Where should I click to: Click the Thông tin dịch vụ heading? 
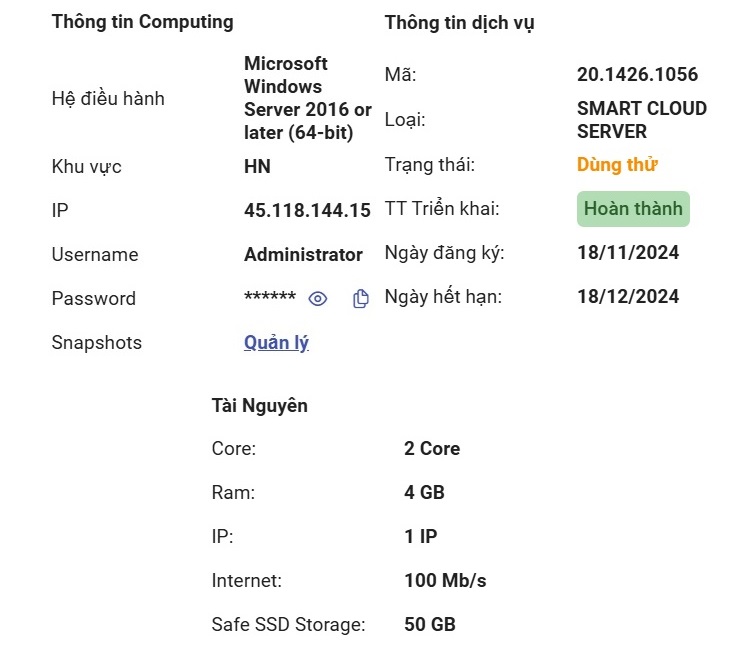(x=459, y=23)
